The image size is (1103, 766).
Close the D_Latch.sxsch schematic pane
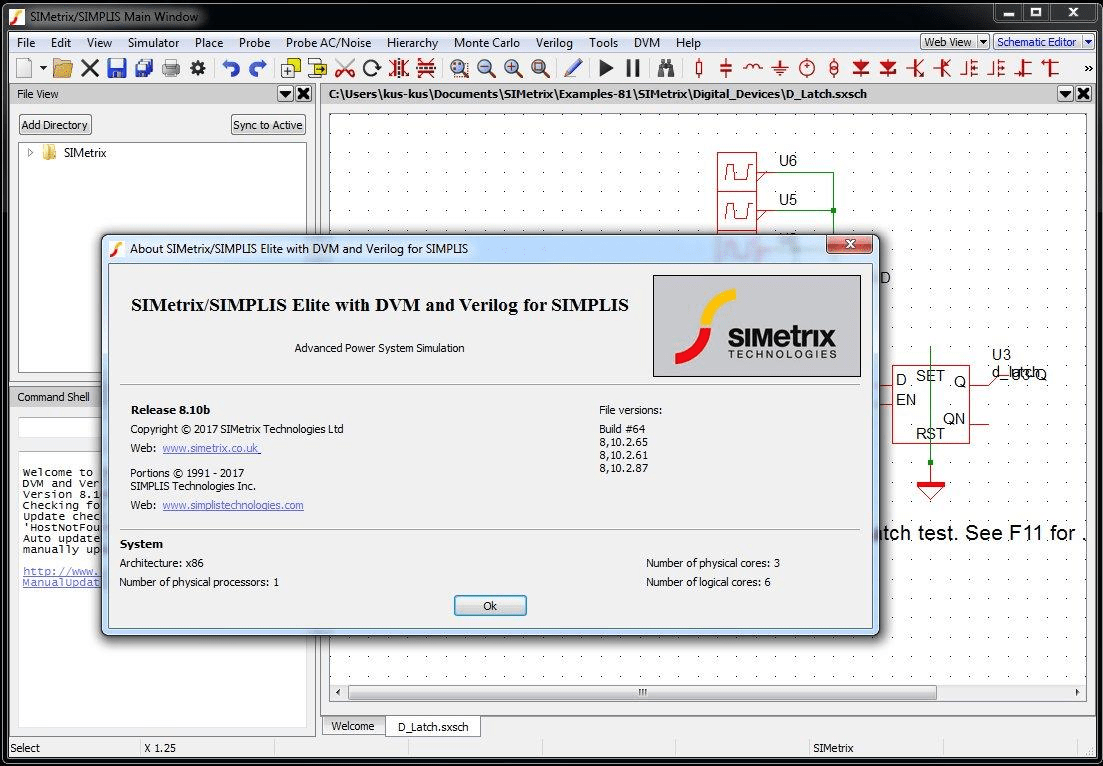click(x=1084, y=94)
